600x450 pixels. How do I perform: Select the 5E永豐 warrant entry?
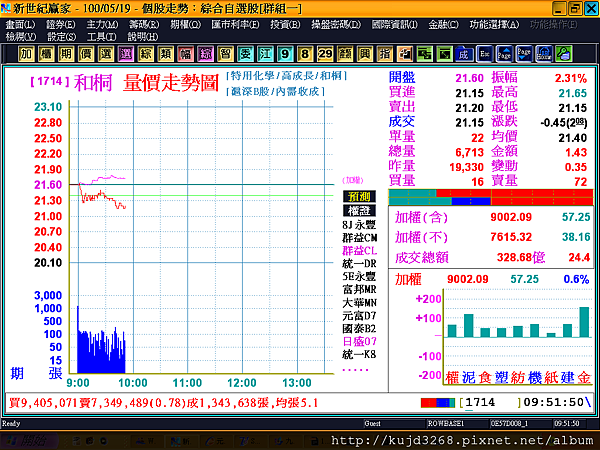[x=359, y=277]
